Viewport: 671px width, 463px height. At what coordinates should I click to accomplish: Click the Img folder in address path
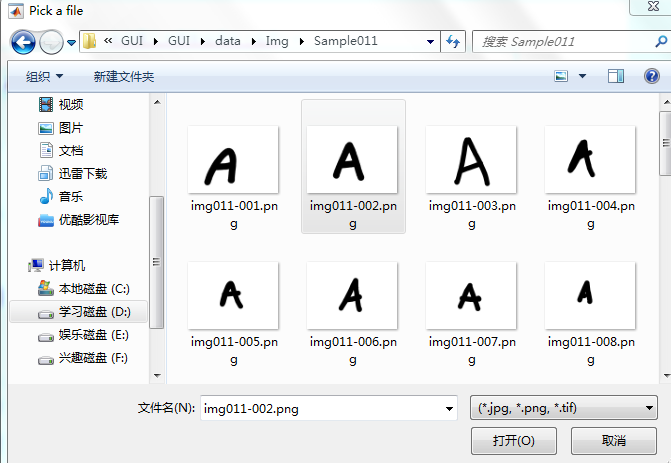277,42
